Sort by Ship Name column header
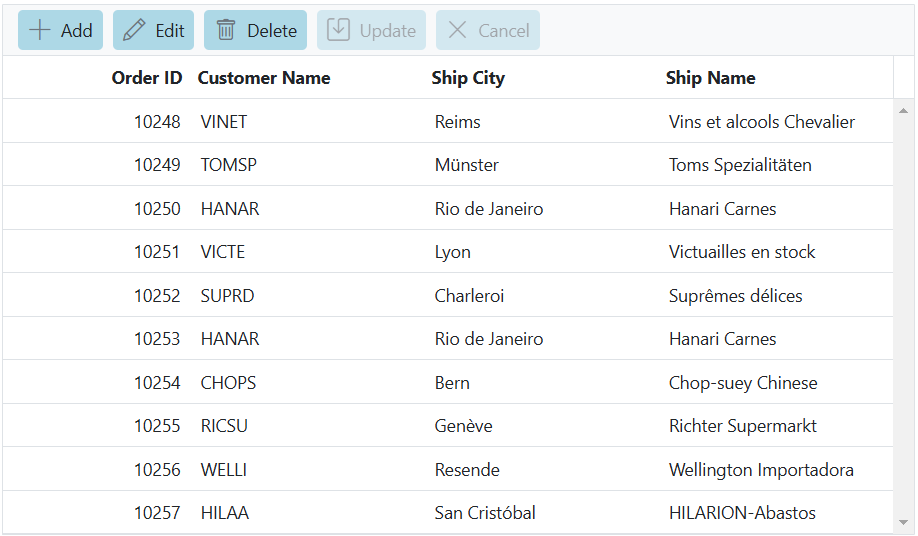Screen dimensions: 918x536 click(710, 78)
